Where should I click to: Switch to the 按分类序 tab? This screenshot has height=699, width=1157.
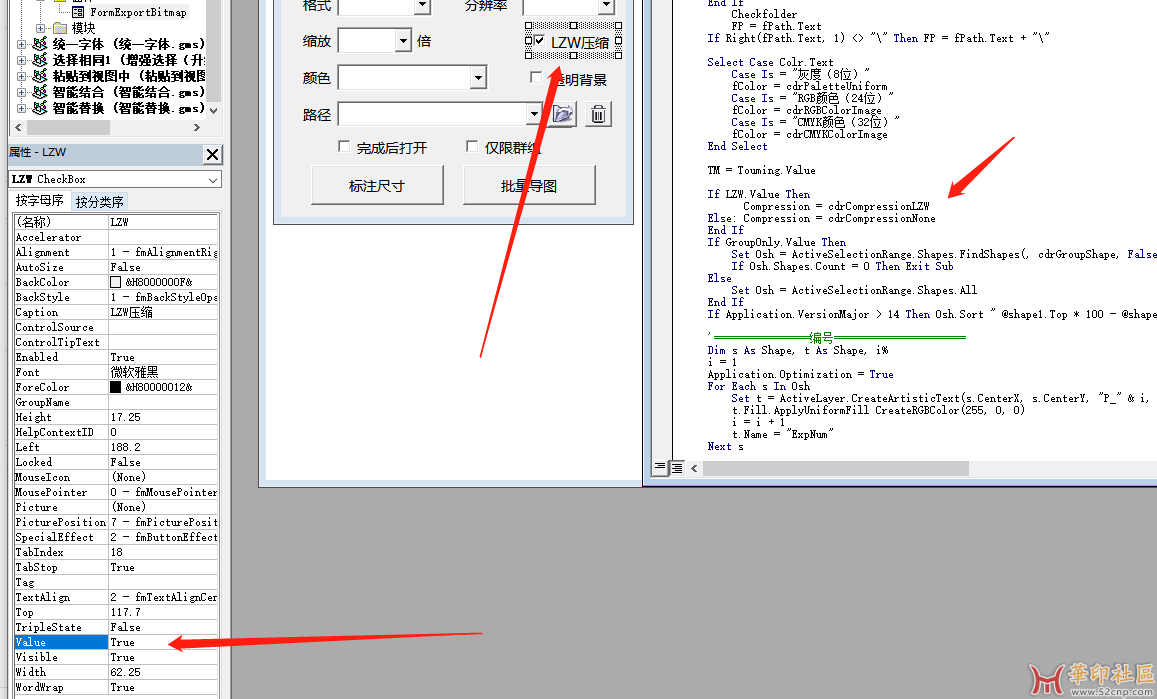[x=100, y=202]
